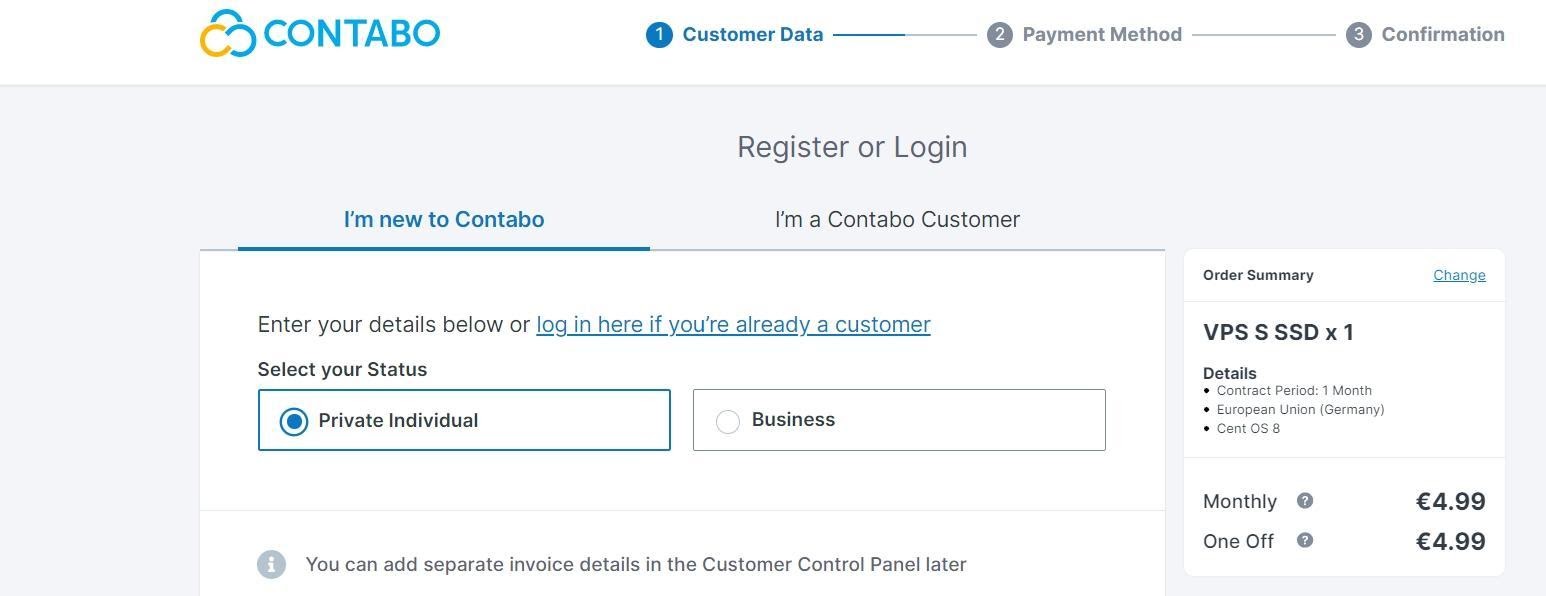Click the step 3 circle icon

tap(1358, 35)
